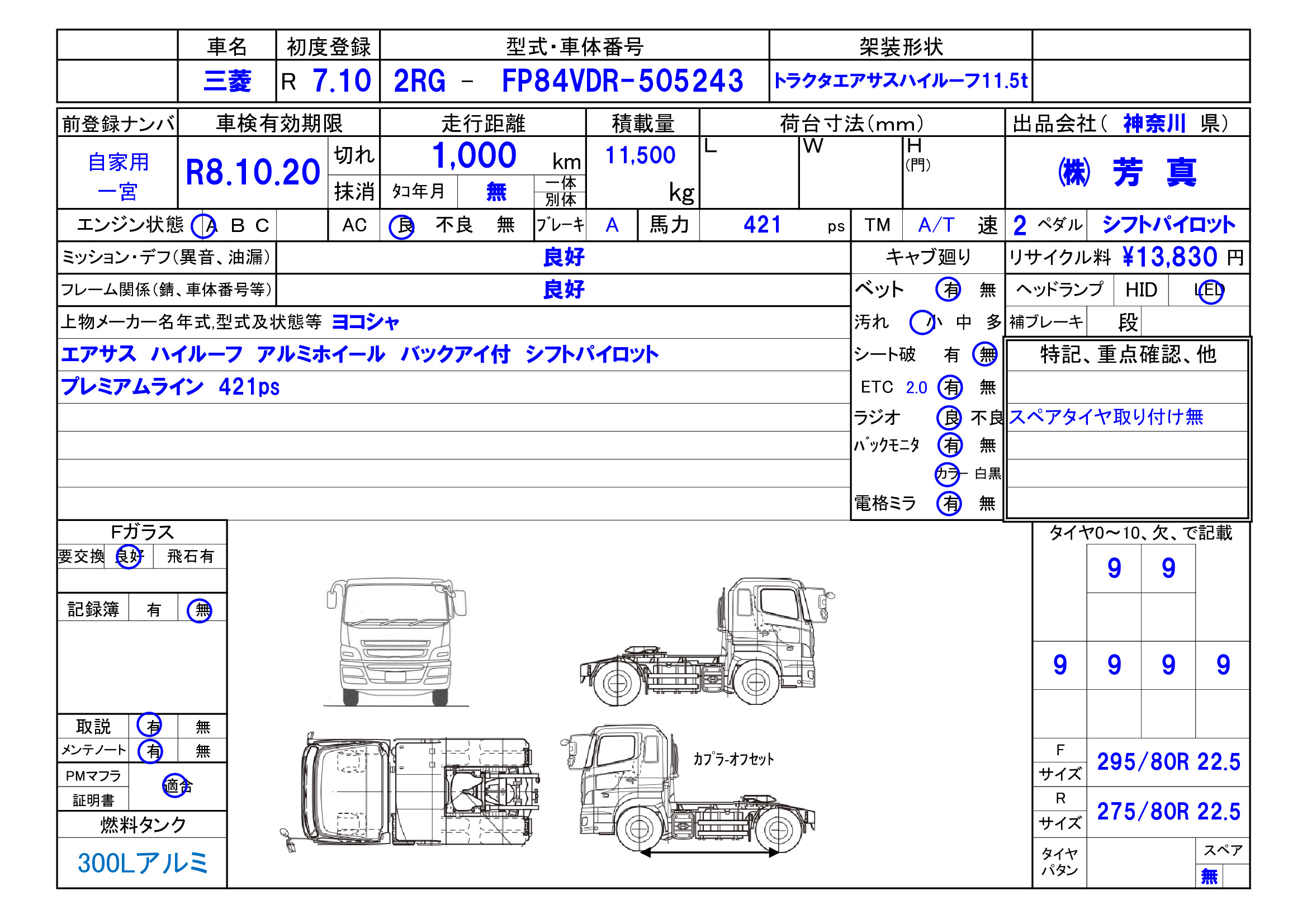Viewport: 1307px width, 924px height.
Task: Click the top view truck diagram
Action: pyautogui.click(x=410, y=791)
